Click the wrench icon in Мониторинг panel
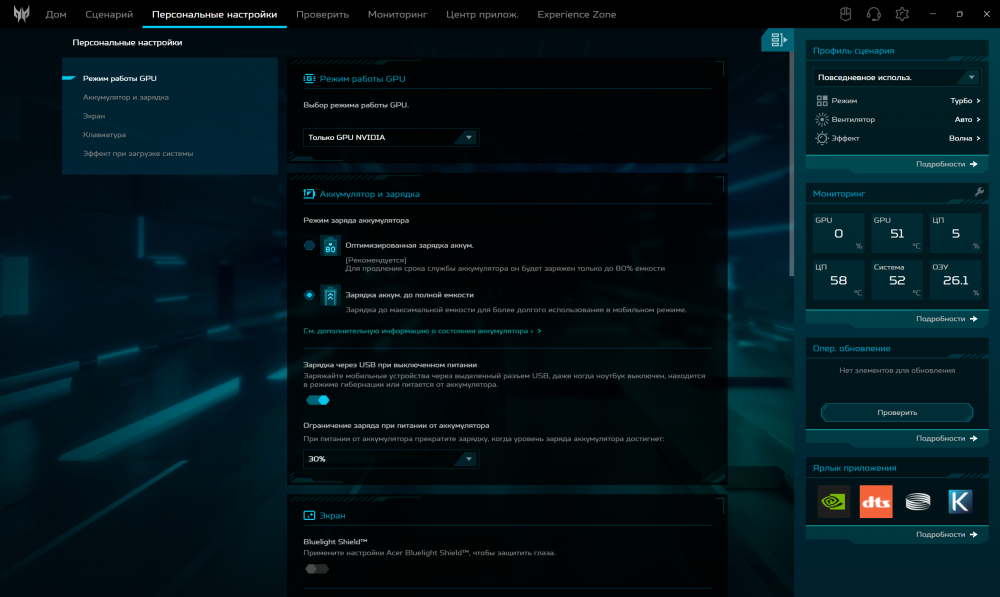 [978, 192]
